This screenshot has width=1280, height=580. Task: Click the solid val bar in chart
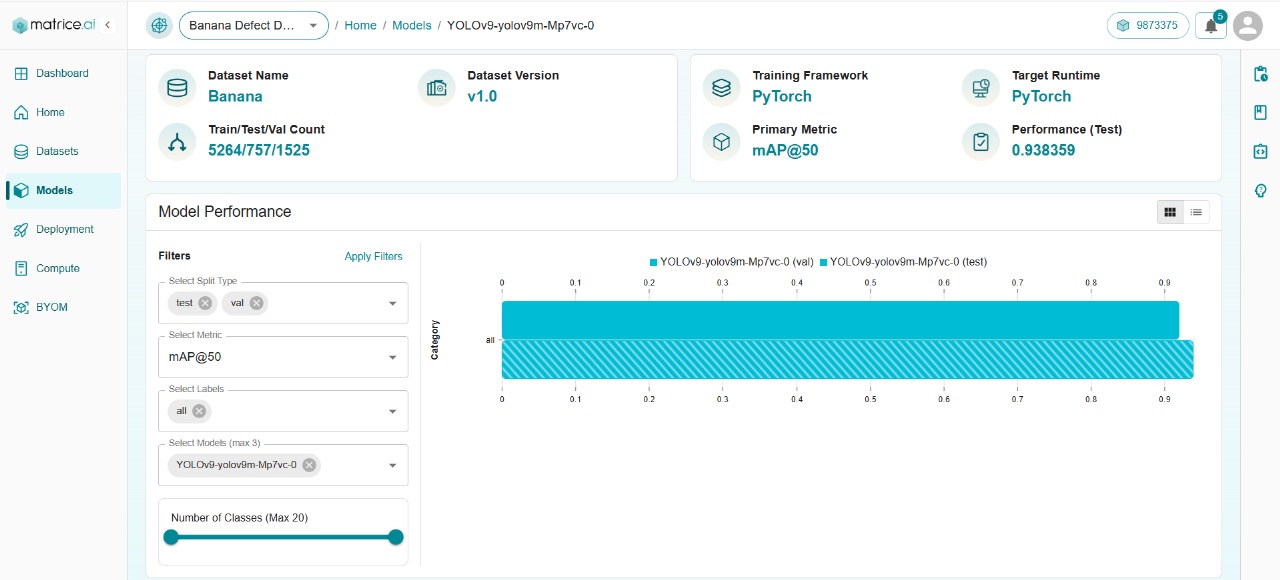pyautogui.click(x=840, y=320)
